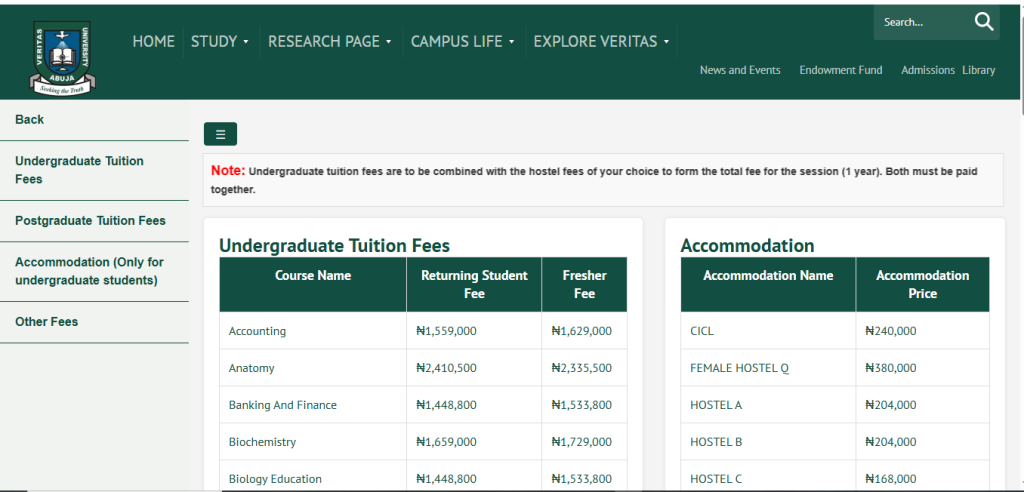The height and width of the screenshot is (492, 1024).
Task: Type in the Search input field
Action: pyautogui.click(x=920, y=22)
